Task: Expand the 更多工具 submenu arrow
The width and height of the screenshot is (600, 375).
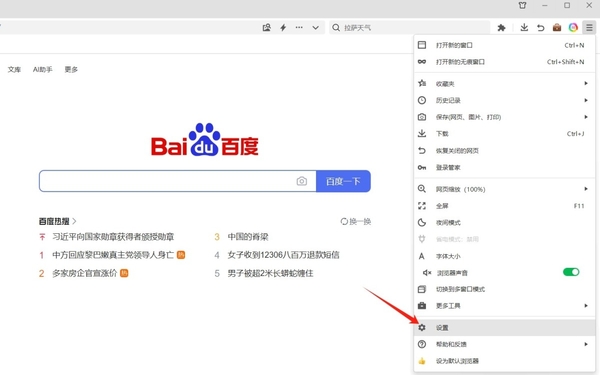Action: 586,305
